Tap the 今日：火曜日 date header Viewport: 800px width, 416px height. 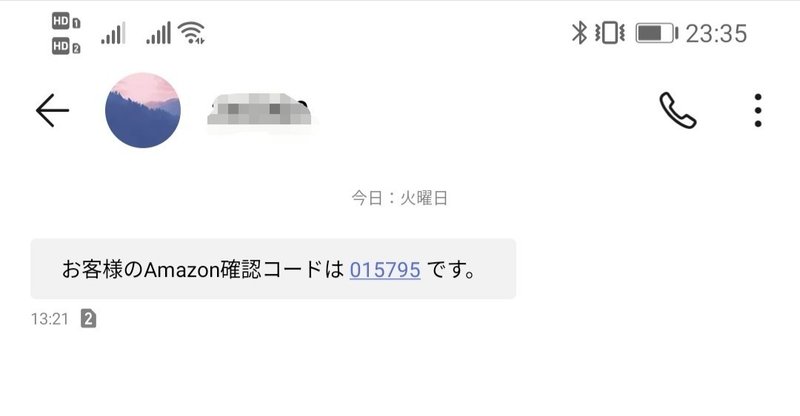coord(399,198)
